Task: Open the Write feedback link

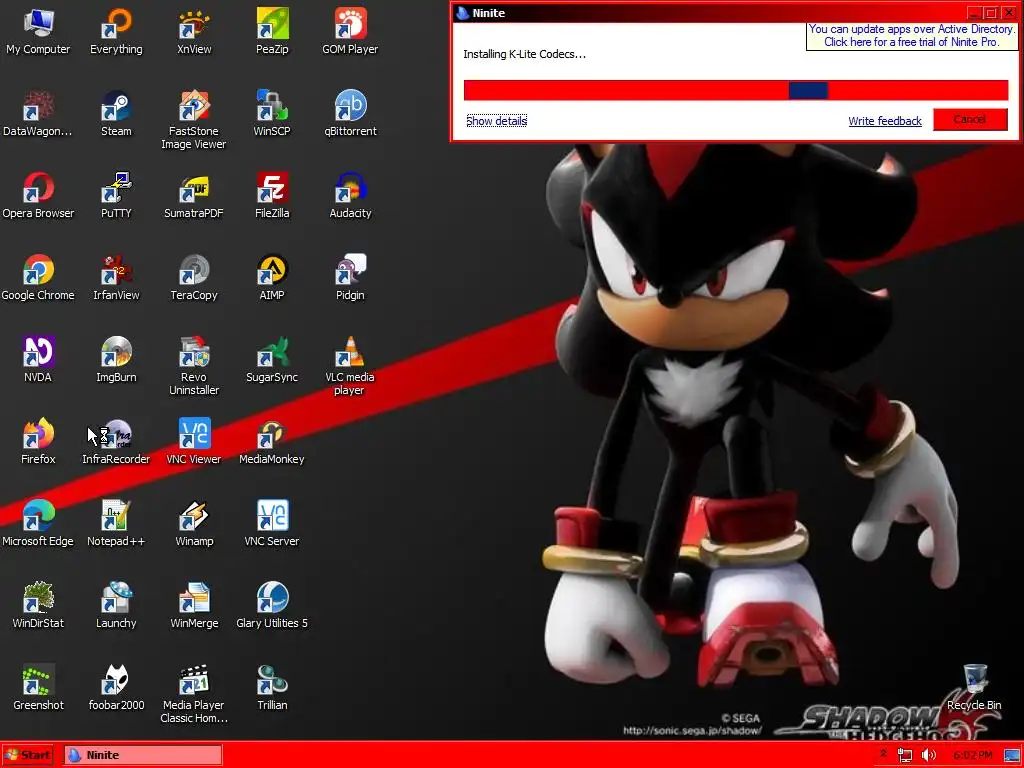Action: (x=885, y=121)
